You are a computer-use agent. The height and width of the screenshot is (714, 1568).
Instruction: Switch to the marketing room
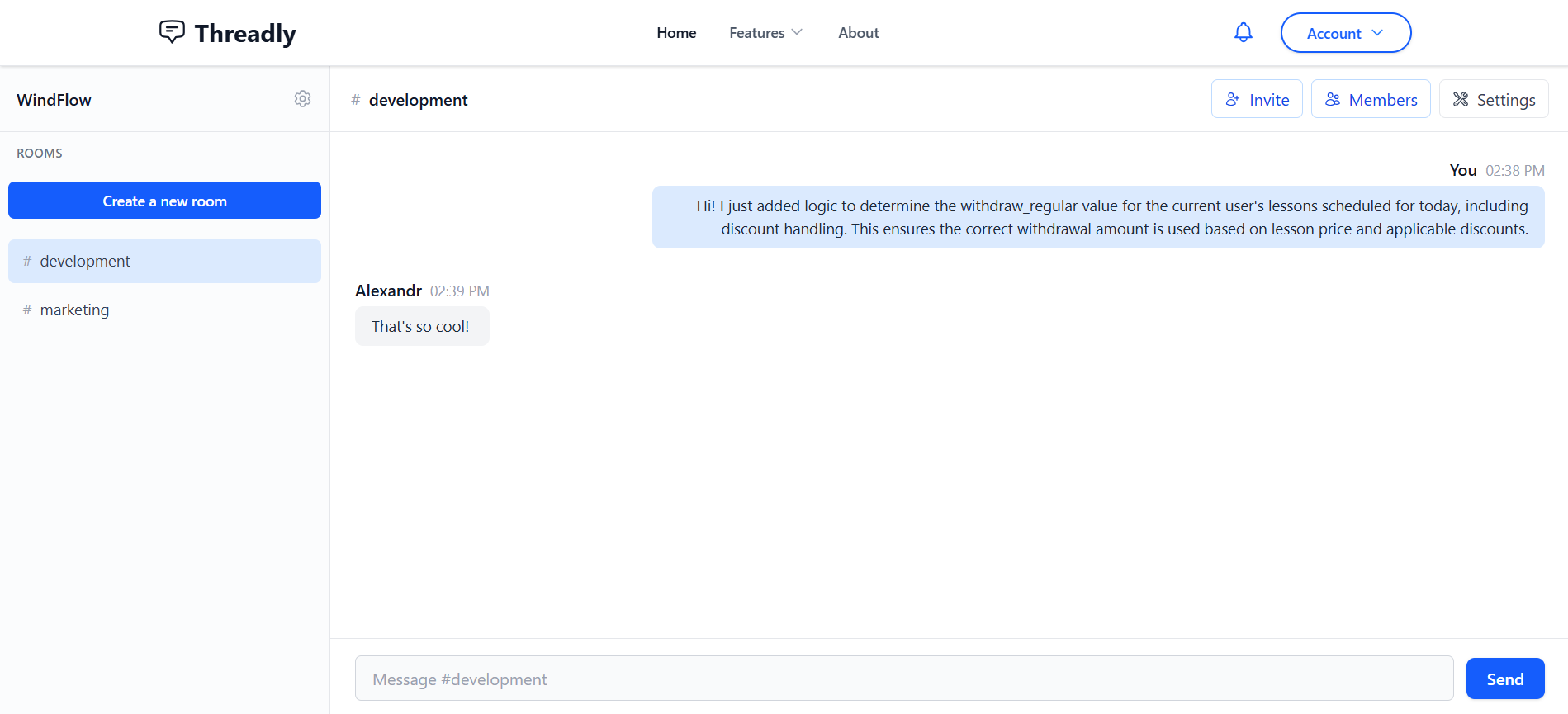[x=74, y=310]
